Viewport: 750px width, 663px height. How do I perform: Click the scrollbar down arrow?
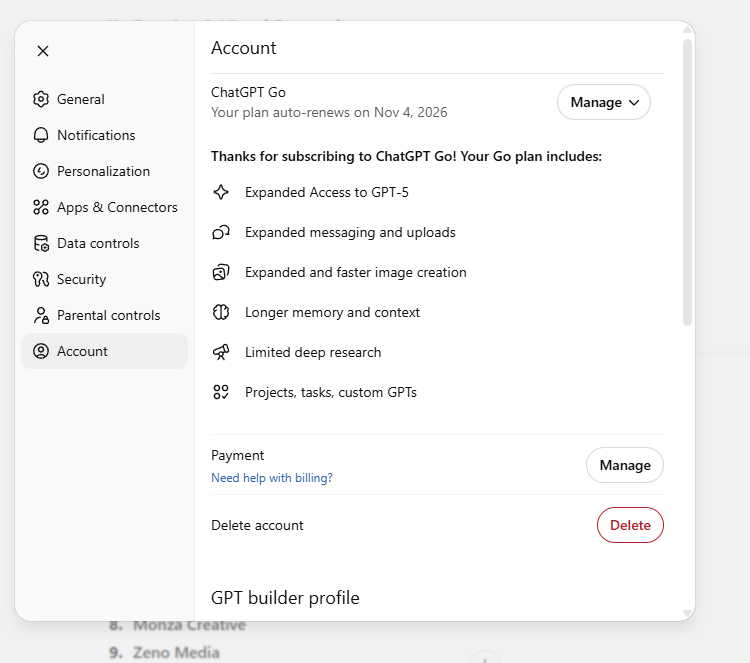[x=687, y=613]
